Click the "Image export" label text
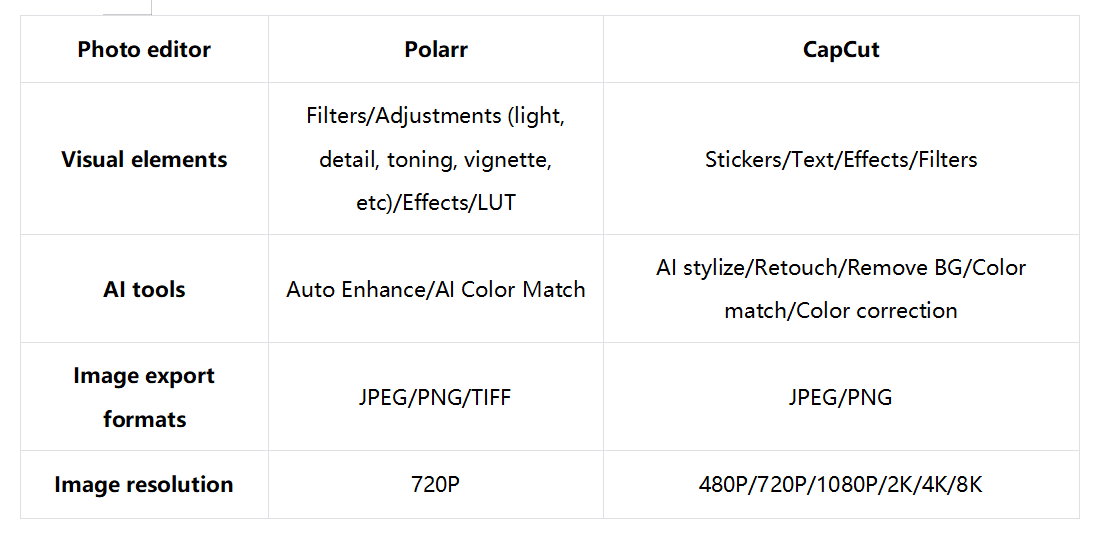This screenshot has height=536, width=1107. pyautogui.click(x=144, y=377)
